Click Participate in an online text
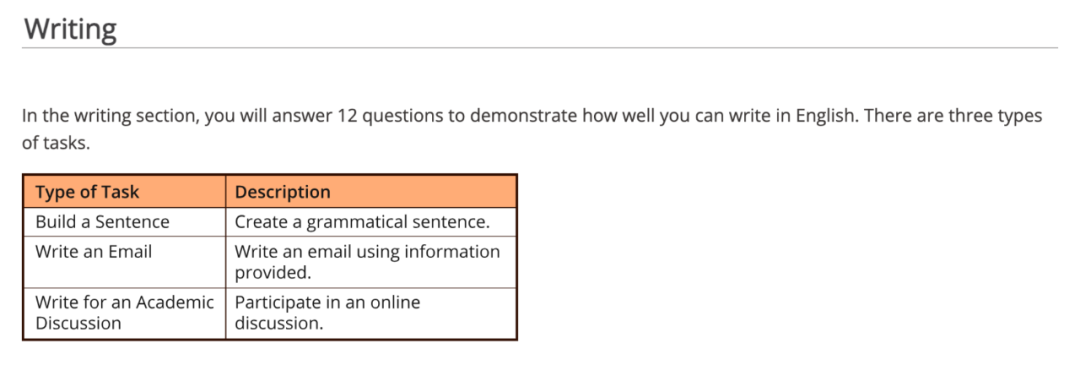 327,302
